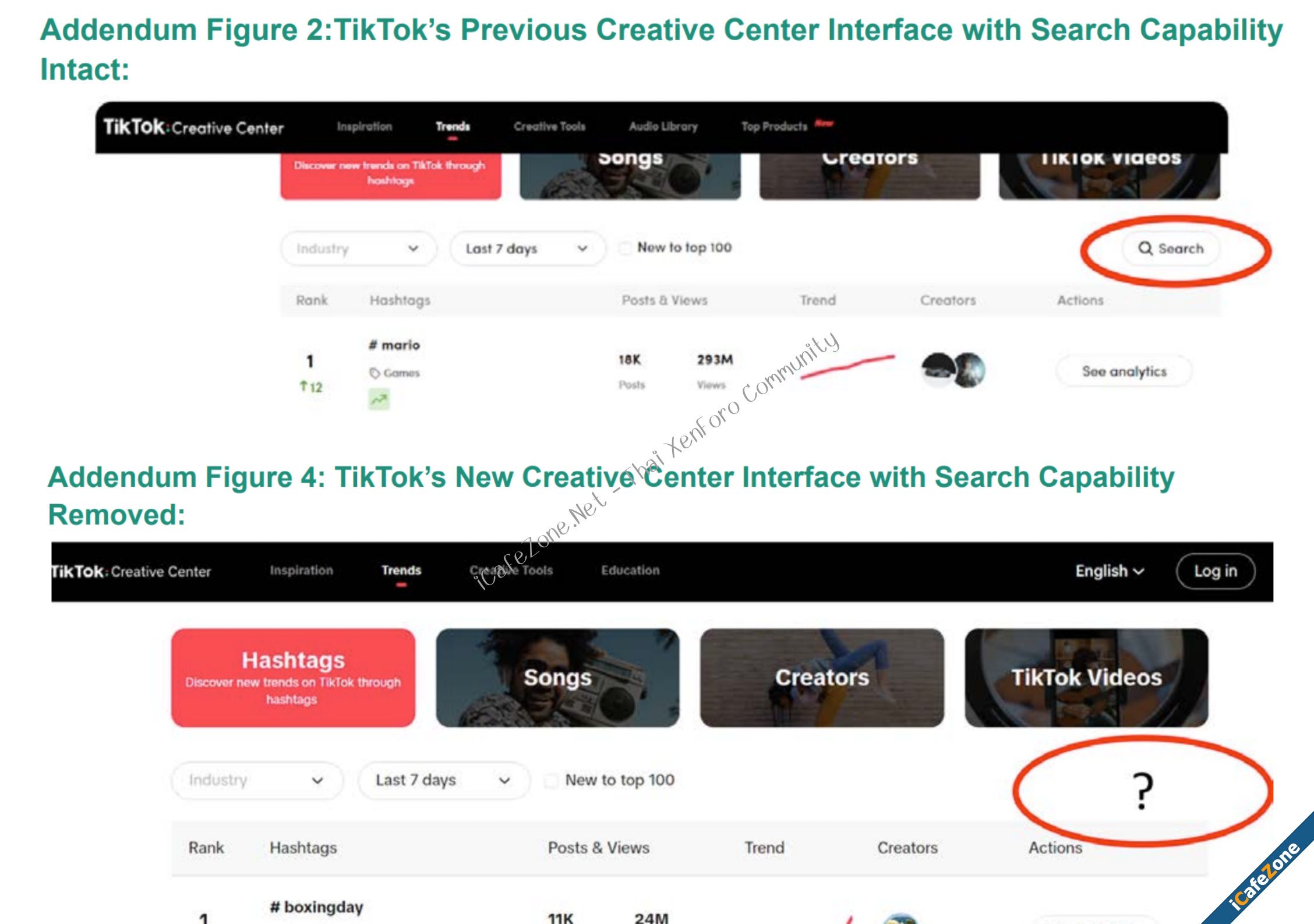The image size is (1314, 924).
Task: Open Creative Tools in the upper navbar
Action: click(549, 126)
